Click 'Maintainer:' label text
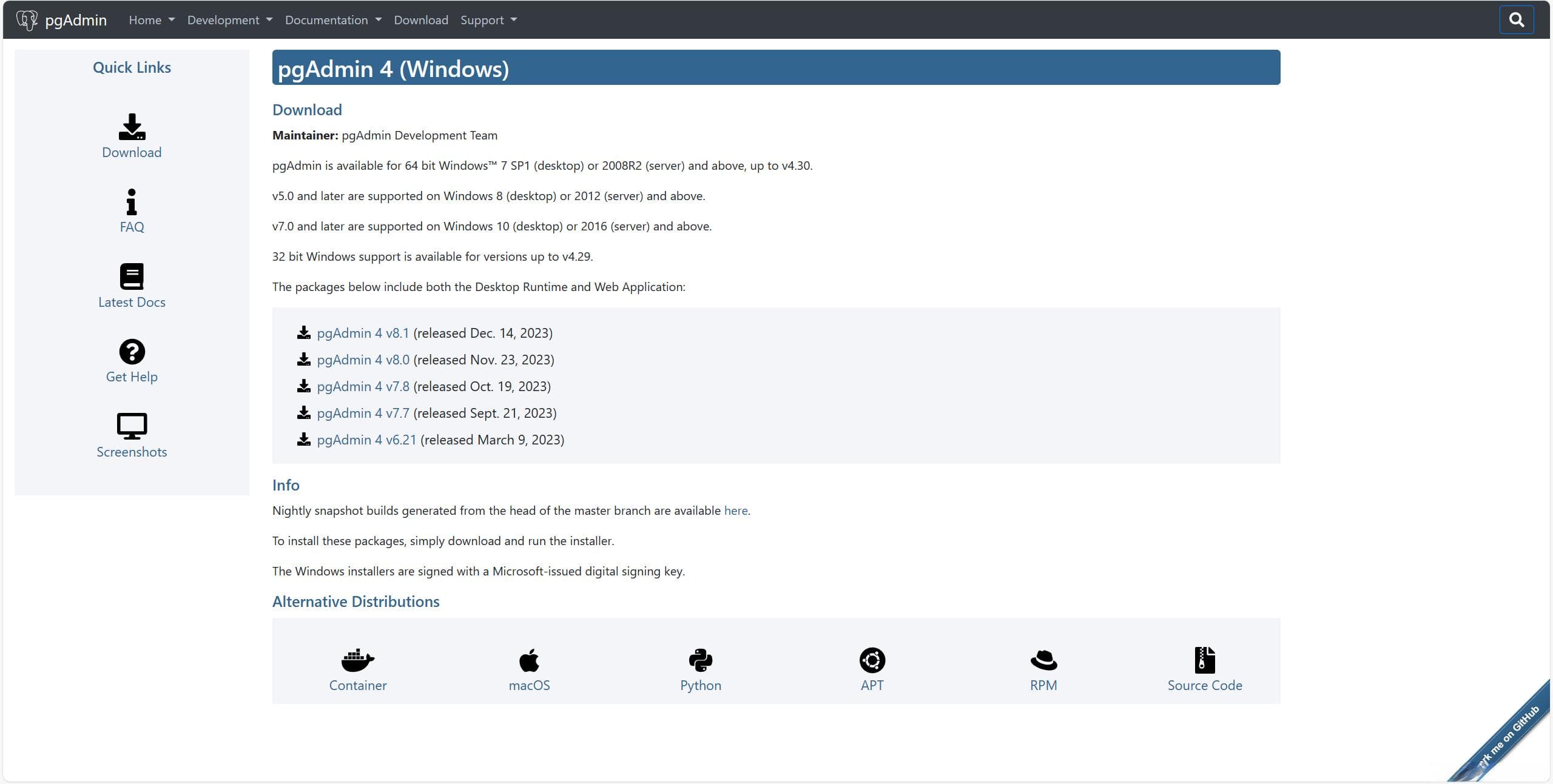This screenshot has height=784, width=1553. 305,135
